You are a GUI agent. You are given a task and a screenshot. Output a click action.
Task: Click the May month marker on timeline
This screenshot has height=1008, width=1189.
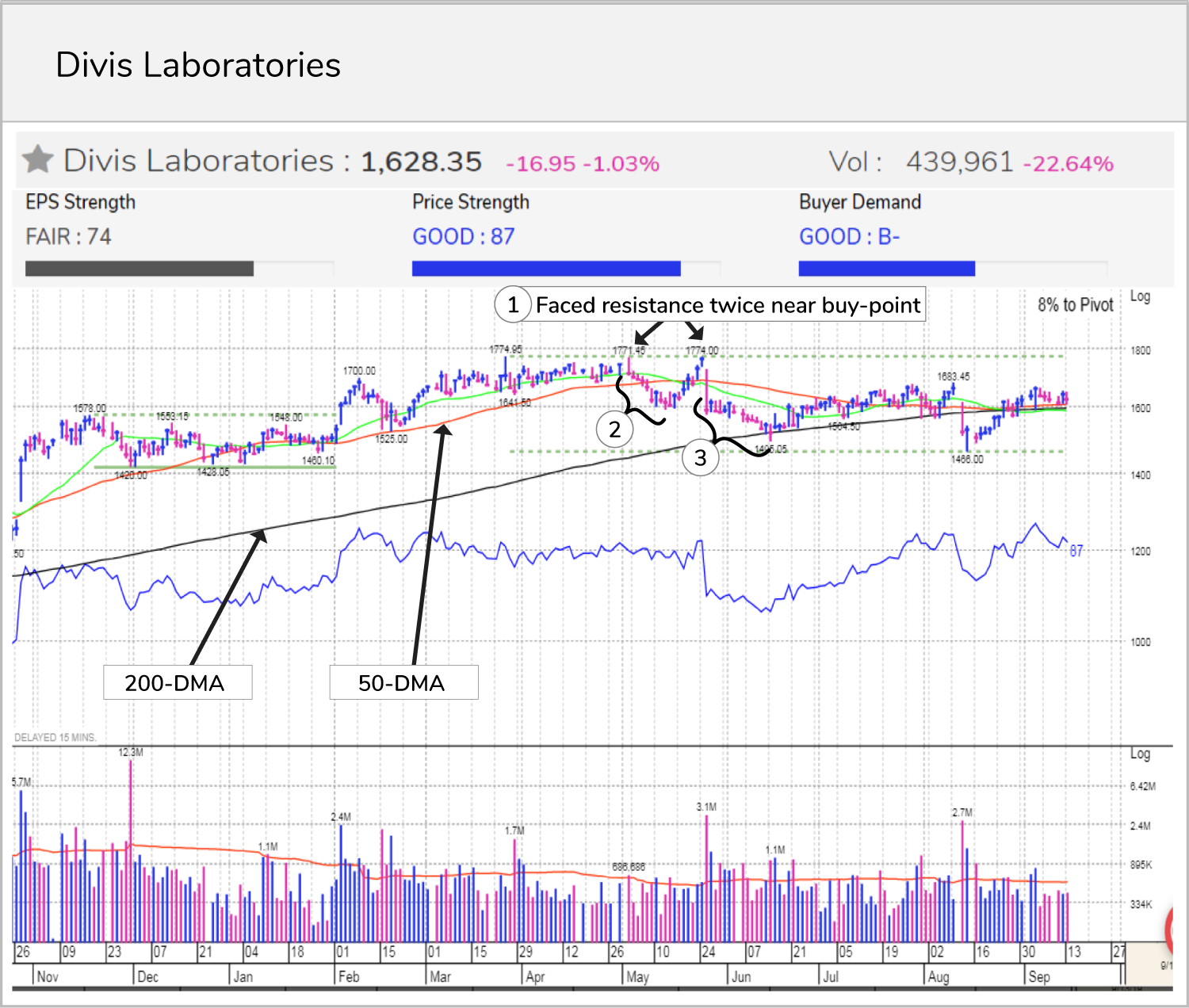(638, 976)
